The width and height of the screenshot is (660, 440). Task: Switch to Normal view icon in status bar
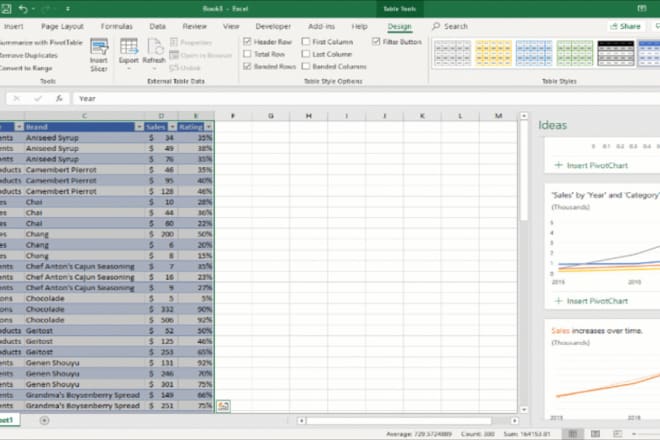coord(572,434)
